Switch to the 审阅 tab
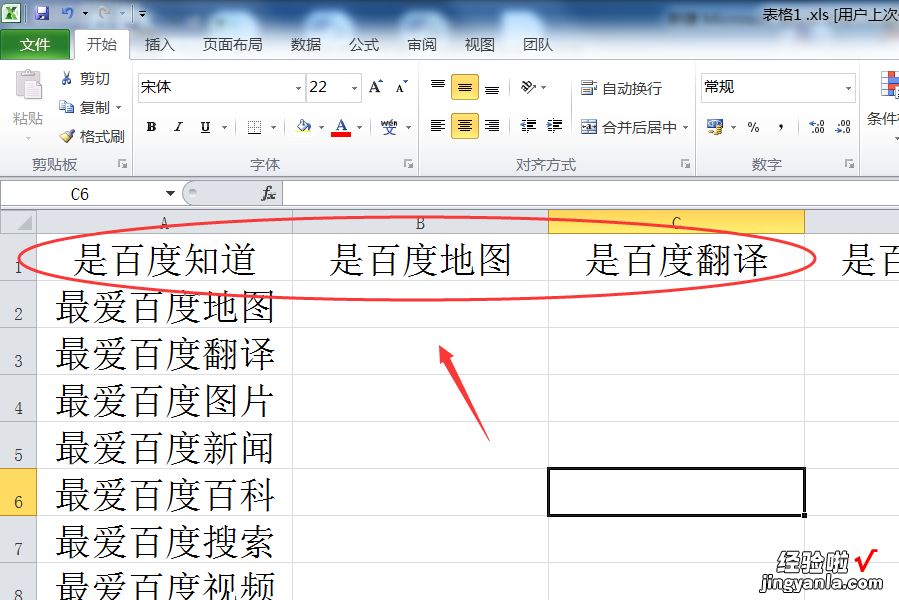 point(422,44)
